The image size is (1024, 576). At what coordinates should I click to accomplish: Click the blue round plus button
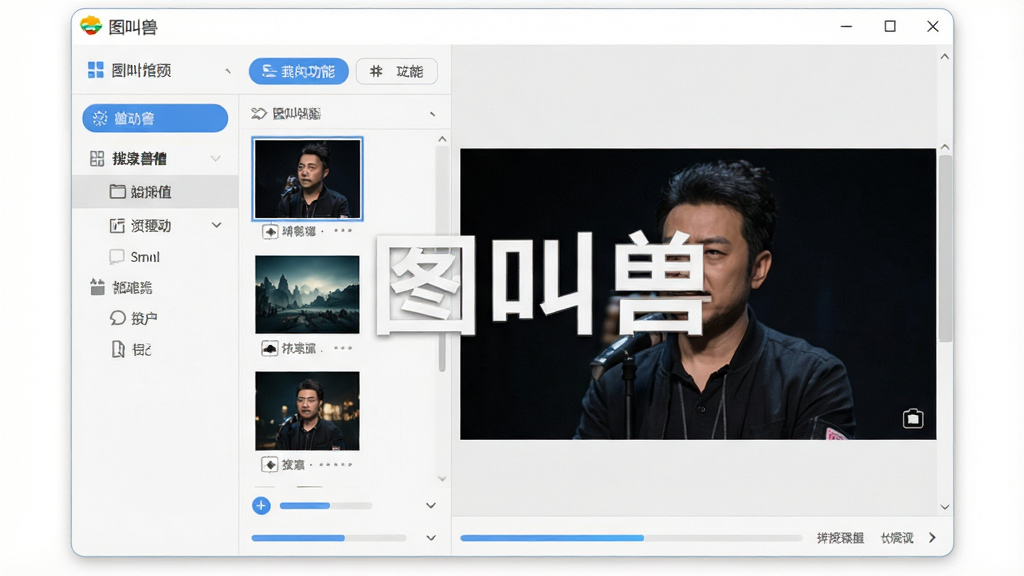click(261, 505)
